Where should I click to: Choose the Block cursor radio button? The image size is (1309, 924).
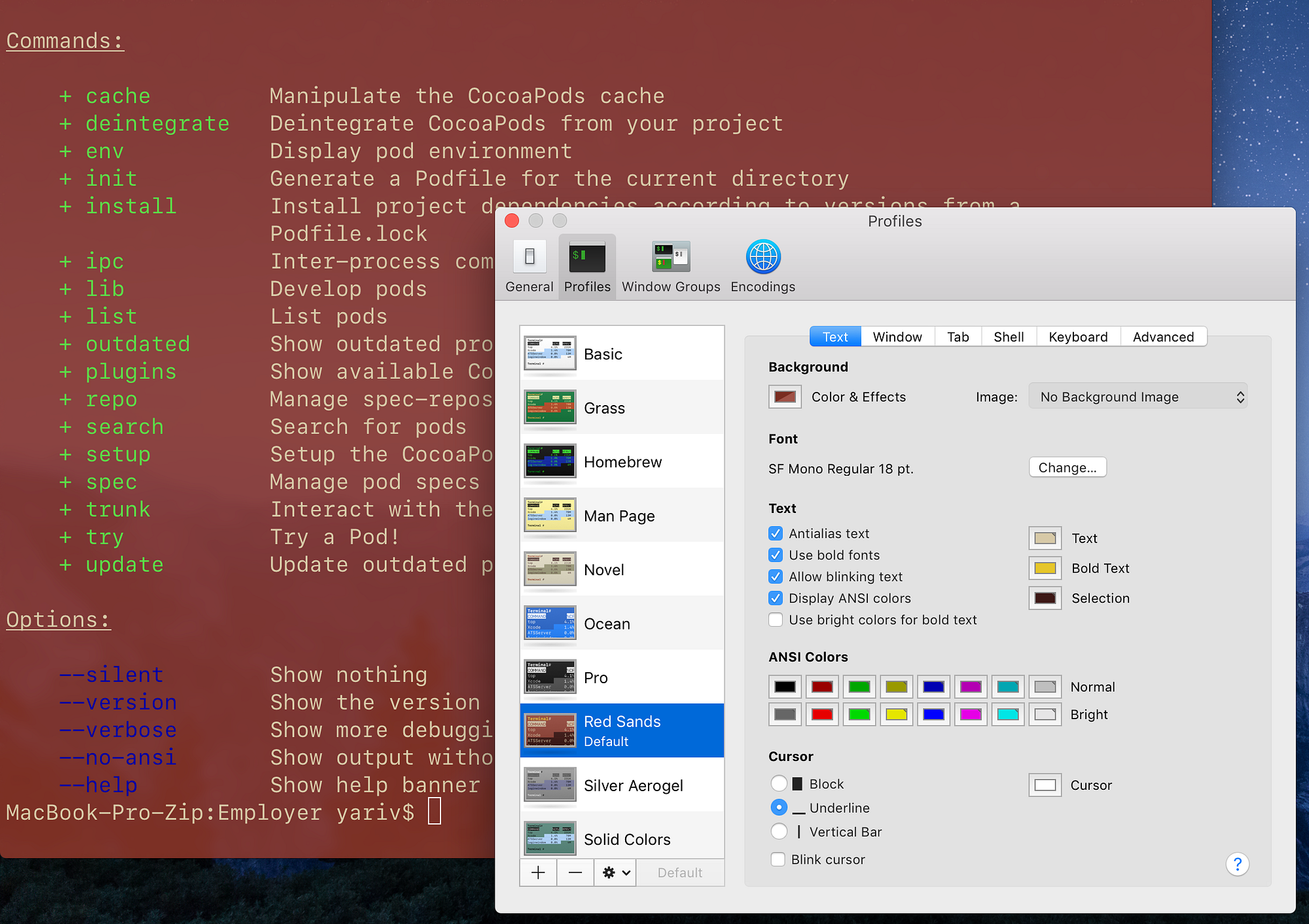click(779, 783)
